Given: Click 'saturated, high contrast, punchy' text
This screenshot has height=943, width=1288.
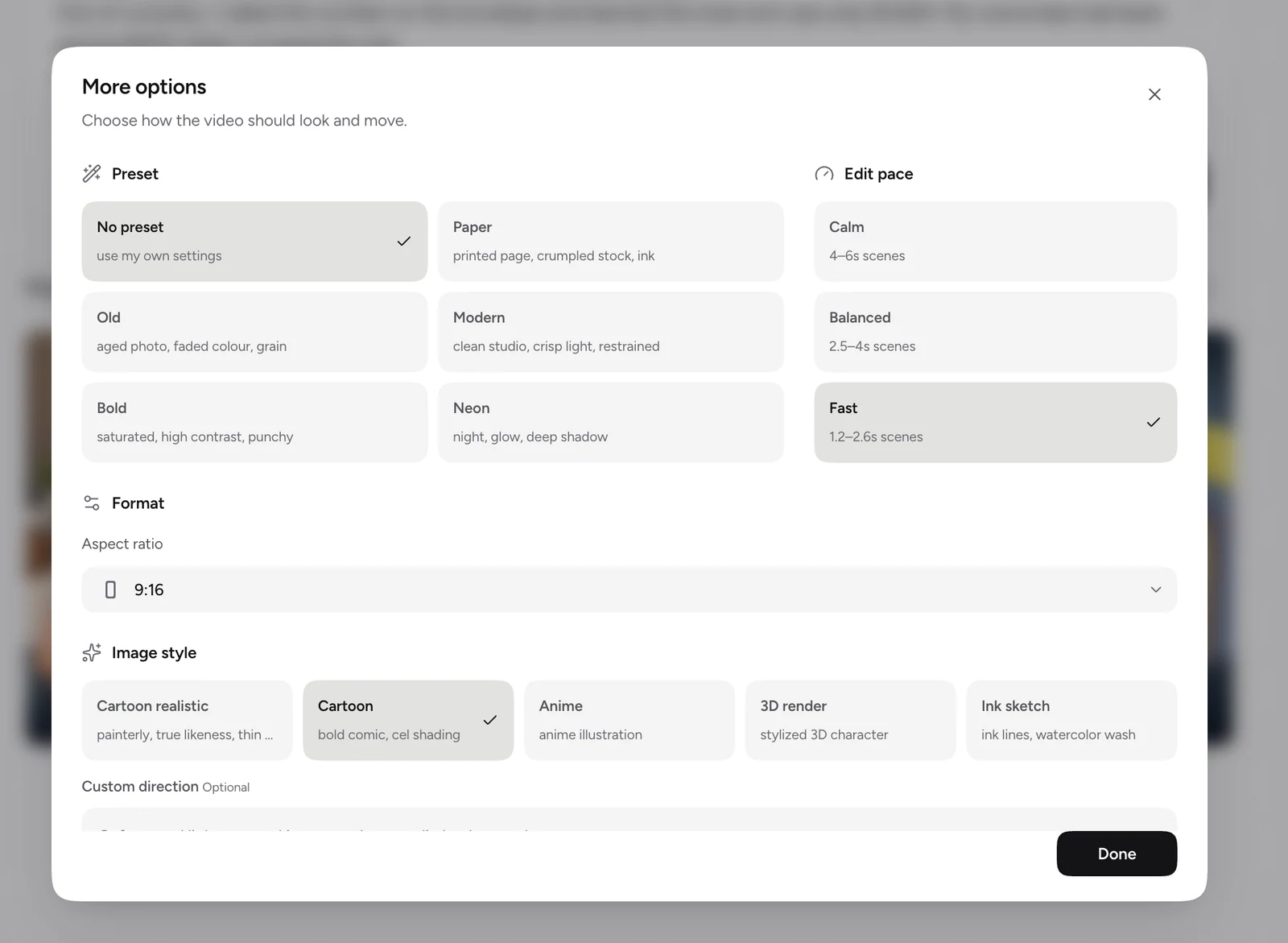Looking at the screenshot, I should [195, 436].
